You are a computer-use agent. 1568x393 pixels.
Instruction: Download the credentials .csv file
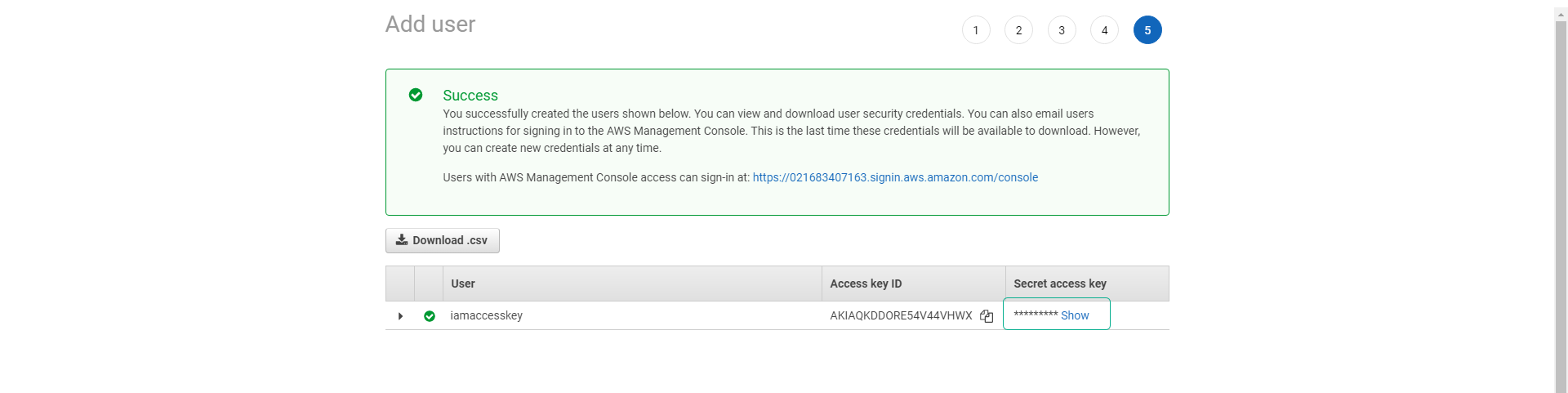[443, 240]
